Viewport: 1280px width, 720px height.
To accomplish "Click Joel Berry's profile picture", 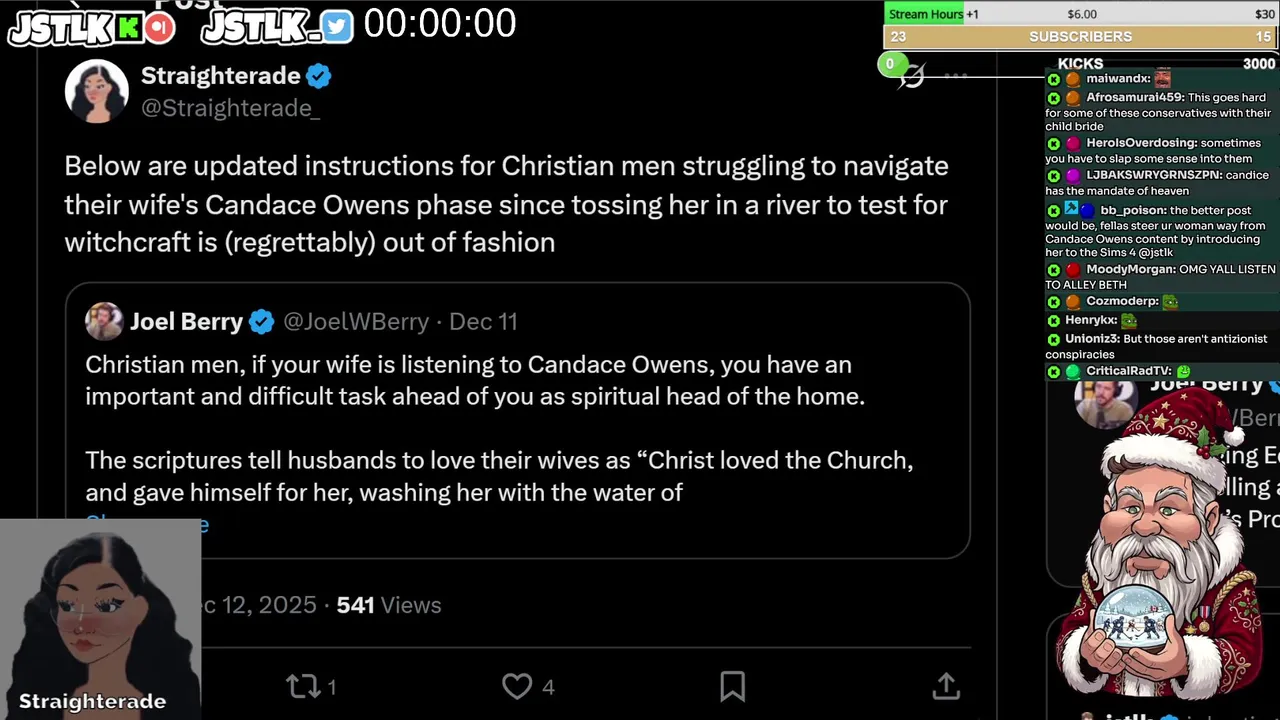I will point(104,321).
